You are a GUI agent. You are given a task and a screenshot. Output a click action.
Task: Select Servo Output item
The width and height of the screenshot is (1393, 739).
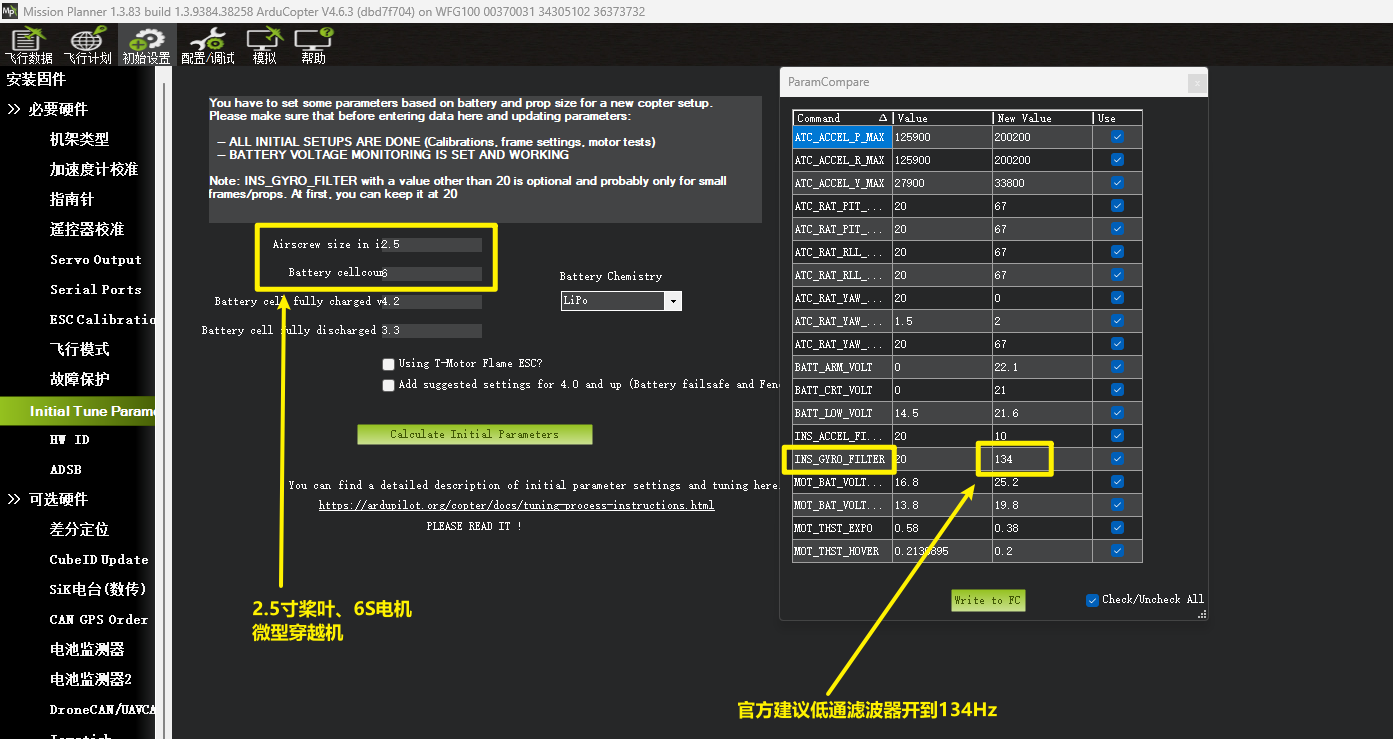(x=96, y=259)
